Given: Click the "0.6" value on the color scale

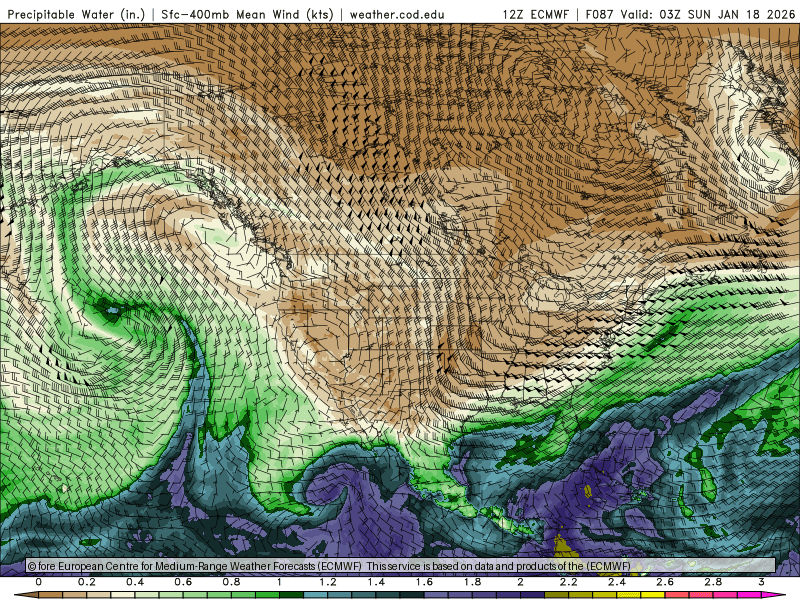Looking at the screenshot, I should tap(183, 582).
